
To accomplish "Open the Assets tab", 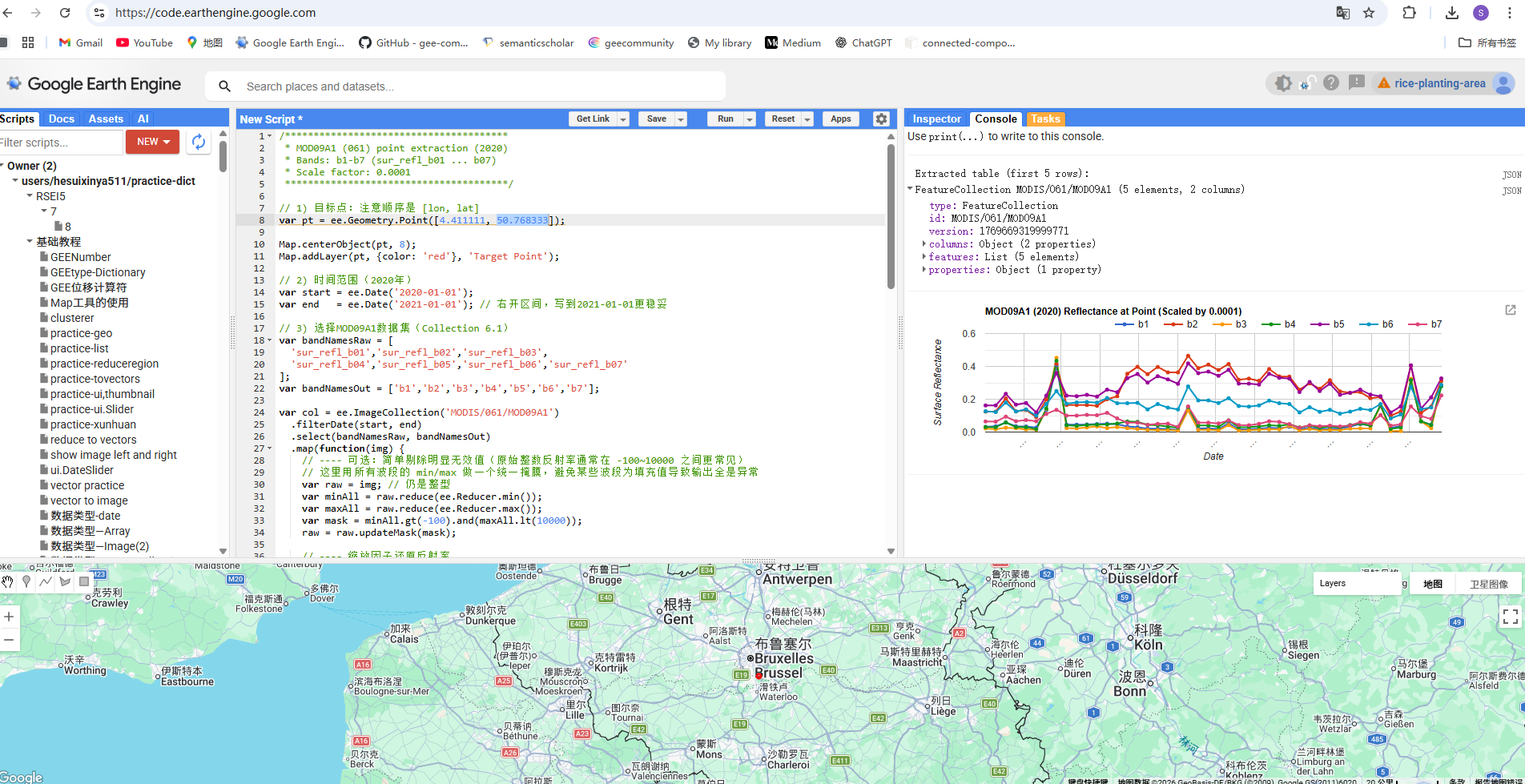I will [106, 119].
